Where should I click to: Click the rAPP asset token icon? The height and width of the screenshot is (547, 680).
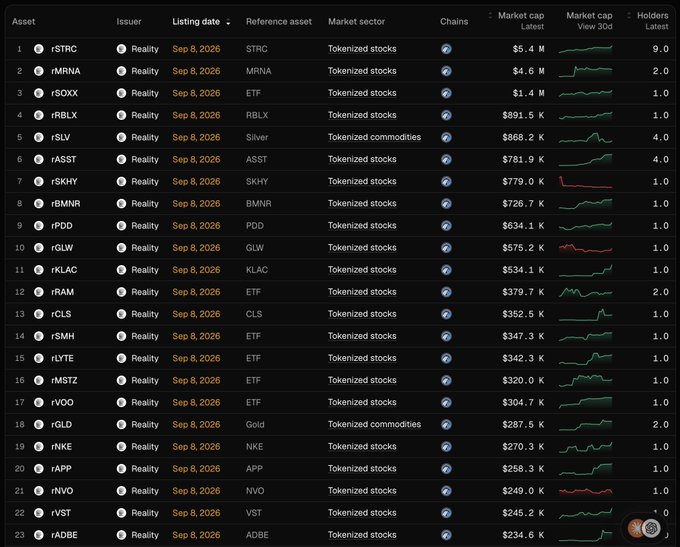tap(39, 469)
